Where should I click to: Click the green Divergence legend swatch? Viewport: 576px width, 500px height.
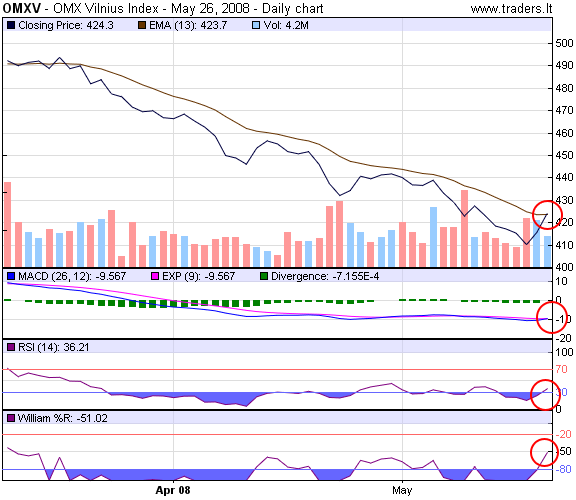point(264,276)
